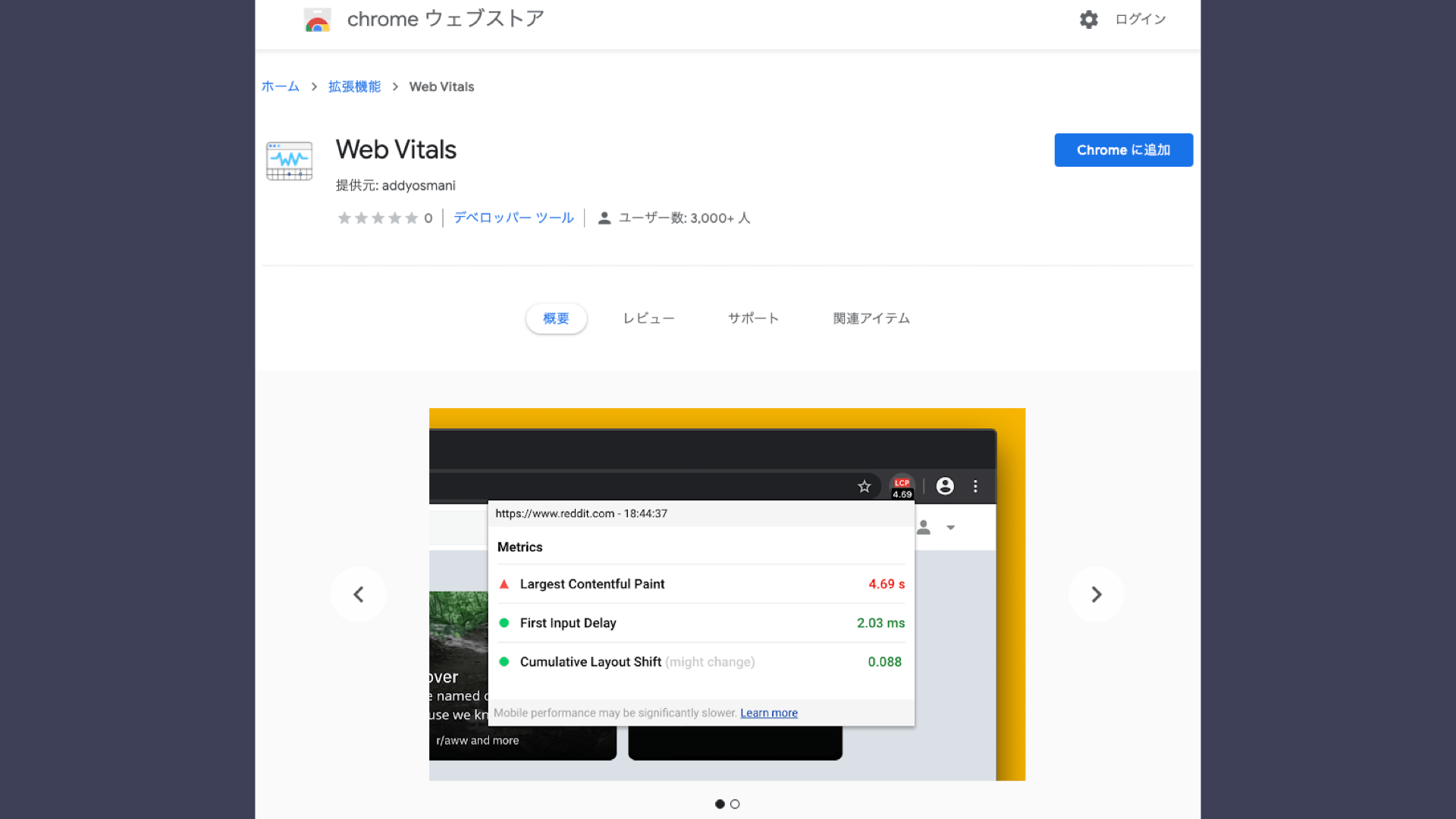Click the Cumulative Layout Shift green dot
1456x819 pixels.
tap(504, 661)
